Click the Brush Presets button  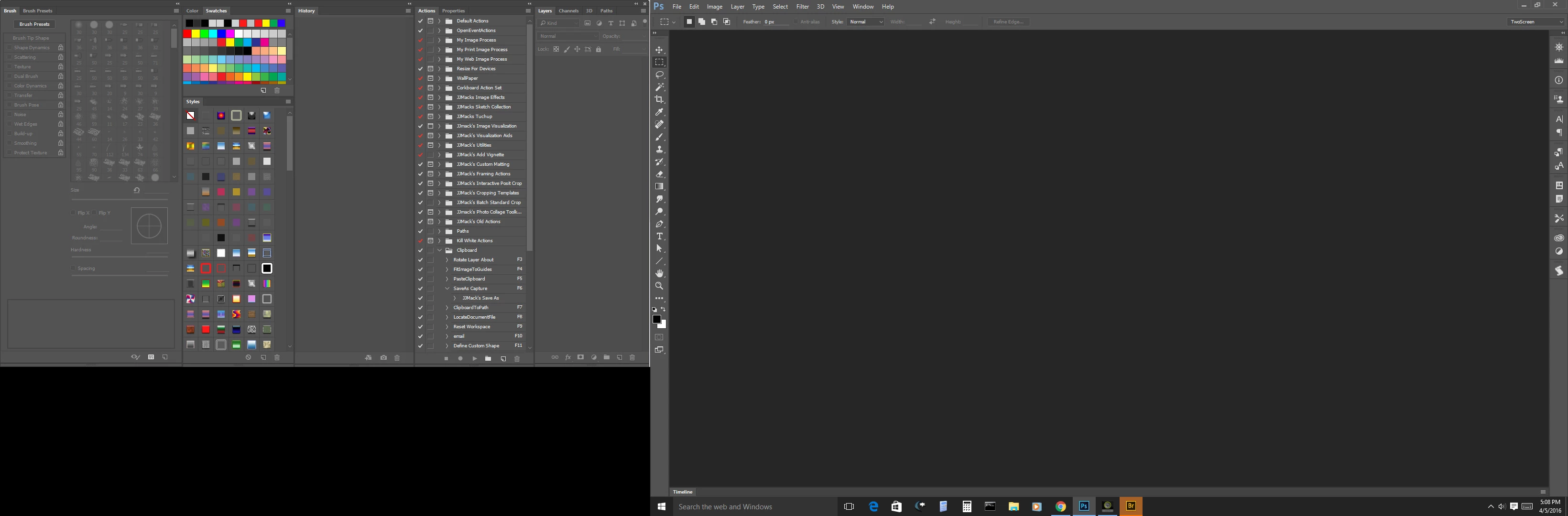(35, 24)
